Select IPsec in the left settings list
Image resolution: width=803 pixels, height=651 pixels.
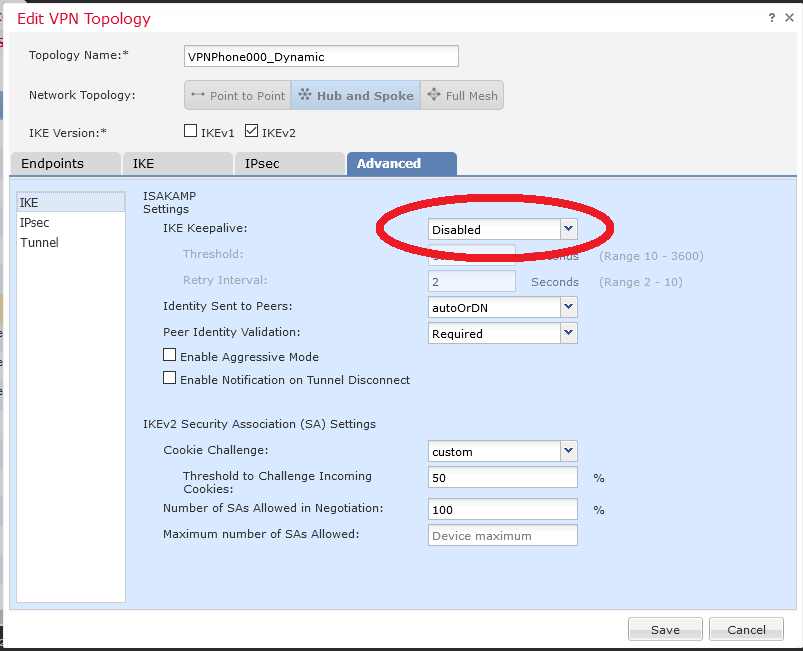tap(37, 222)
